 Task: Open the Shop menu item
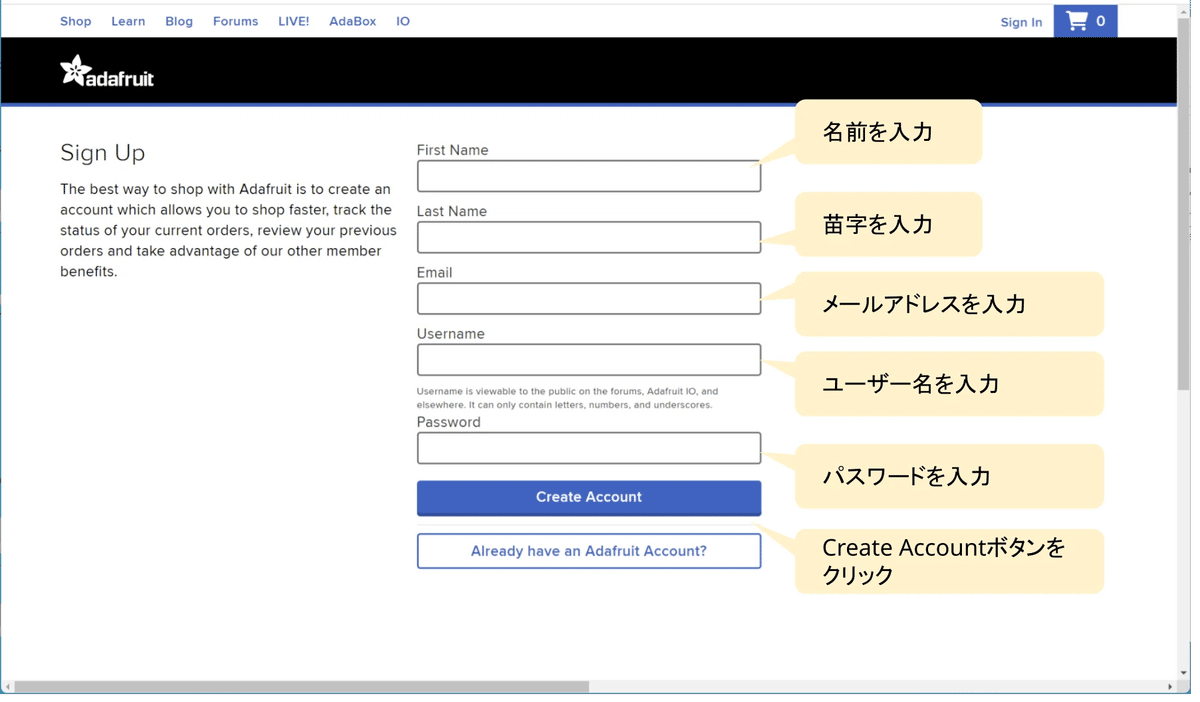coord(75,20)
